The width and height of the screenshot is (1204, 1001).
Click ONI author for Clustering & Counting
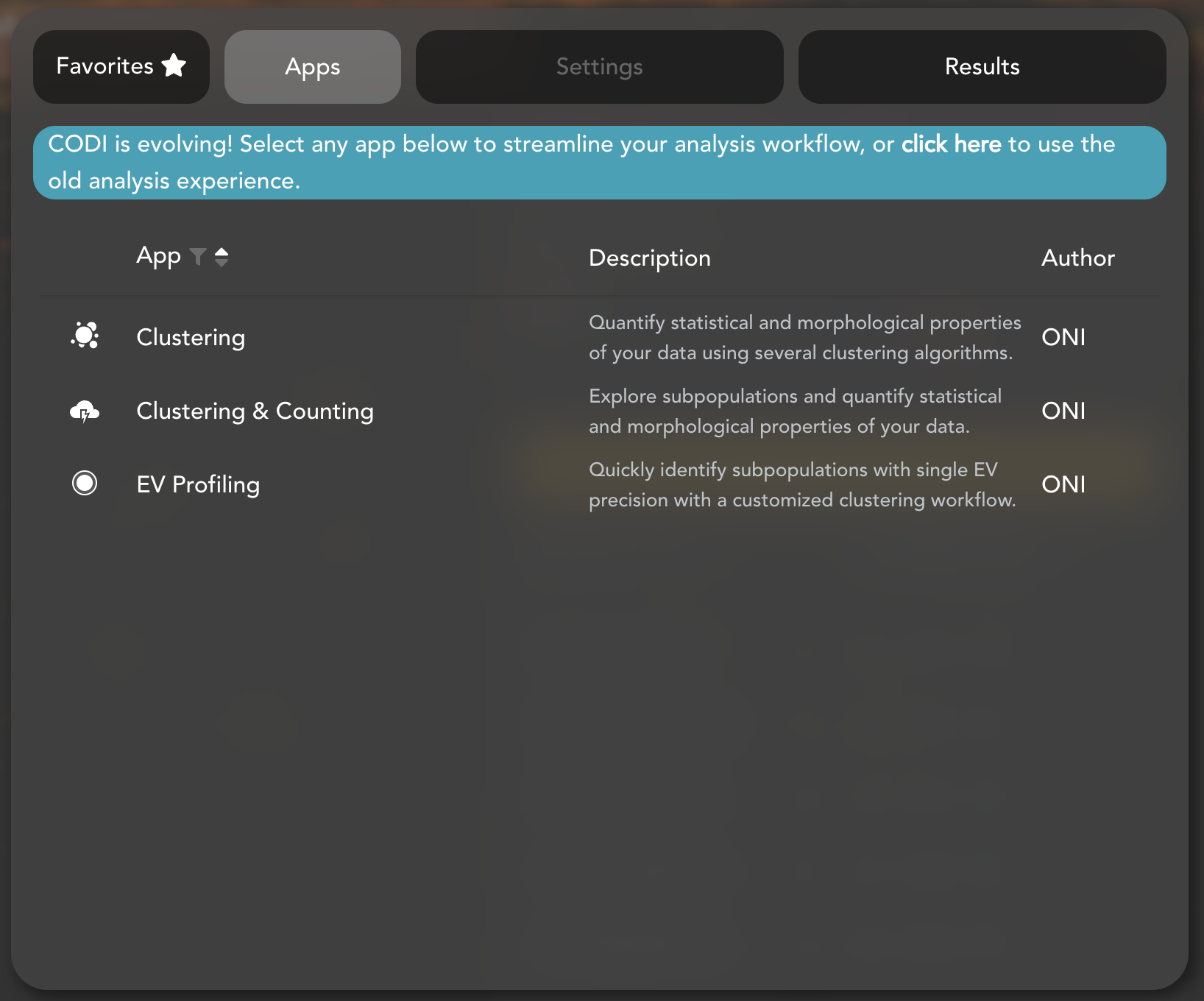pos(1064,411)
